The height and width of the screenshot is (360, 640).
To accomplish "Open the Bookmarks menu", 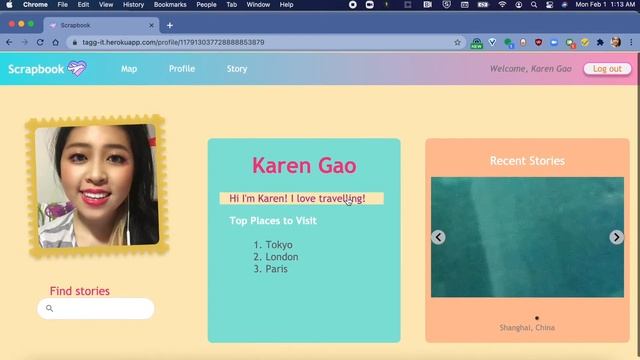I will pyautogui.click(x=170, y=5).
